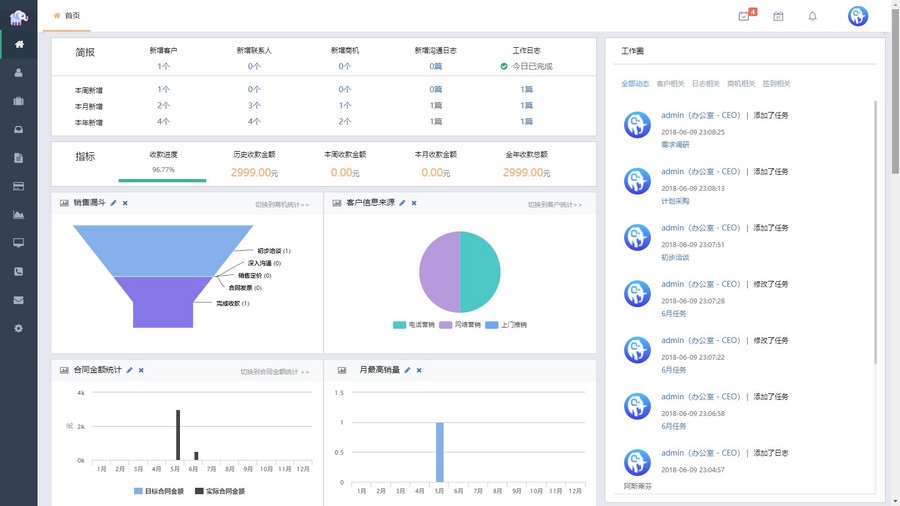Open the phone icon in sidebar

click(19, 271)
